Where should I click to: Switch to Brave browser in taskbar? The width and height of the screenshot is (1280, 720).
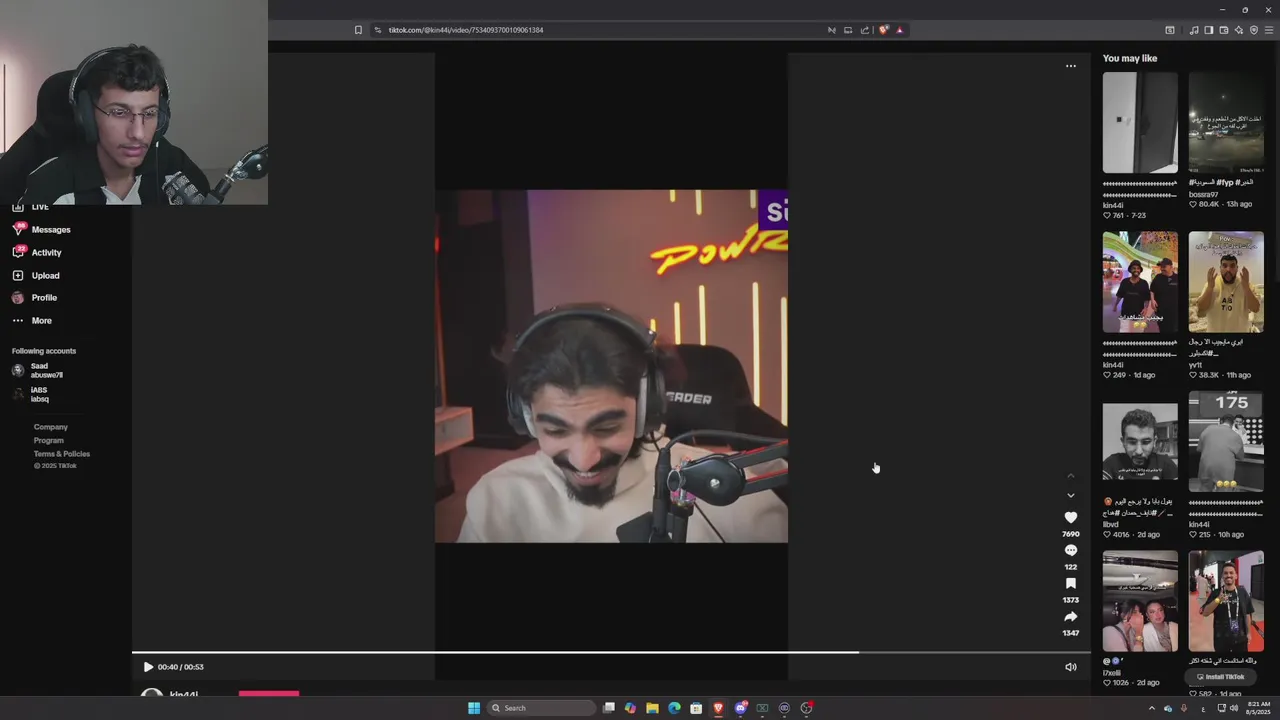click(718, 708)
